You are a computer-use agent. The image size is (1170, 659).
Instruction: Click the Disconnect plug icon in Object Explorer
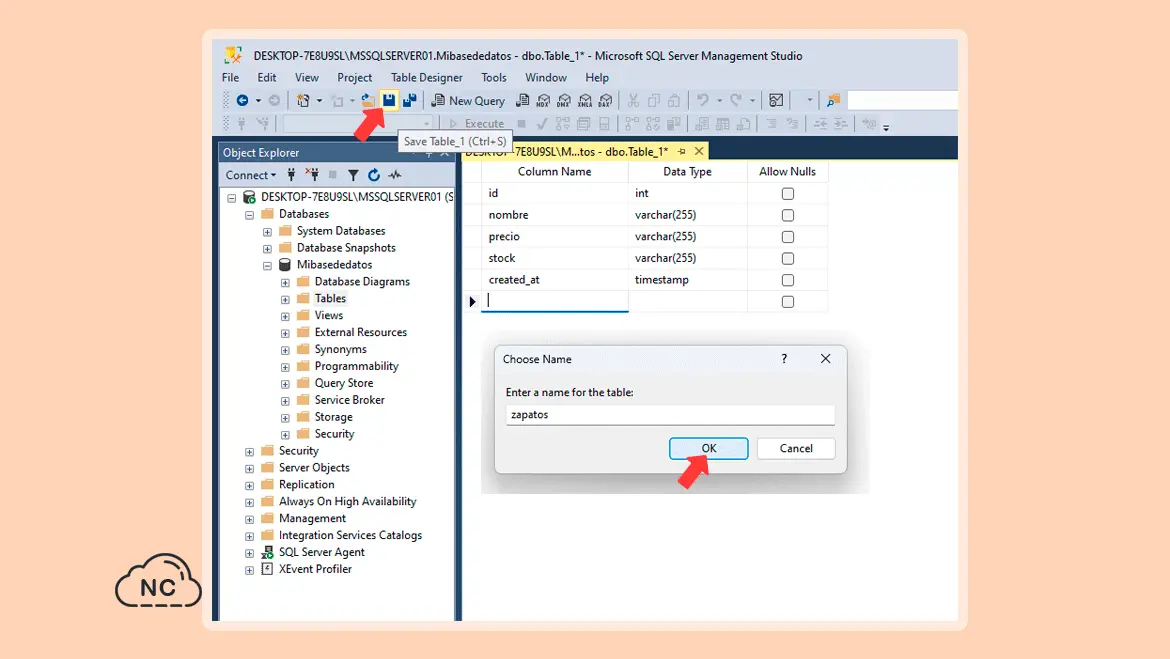click(313, 175)
